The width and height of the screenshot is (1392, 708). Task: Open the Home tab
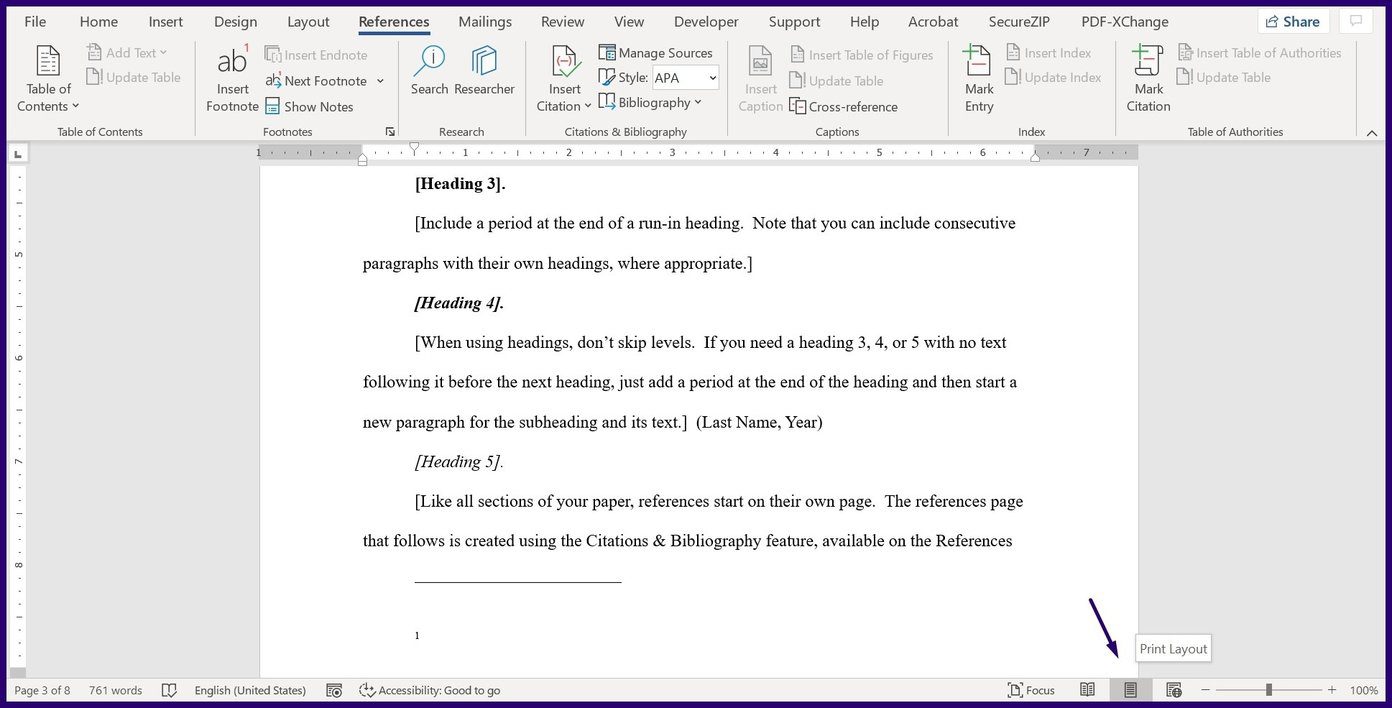click(x=99, y=21)
